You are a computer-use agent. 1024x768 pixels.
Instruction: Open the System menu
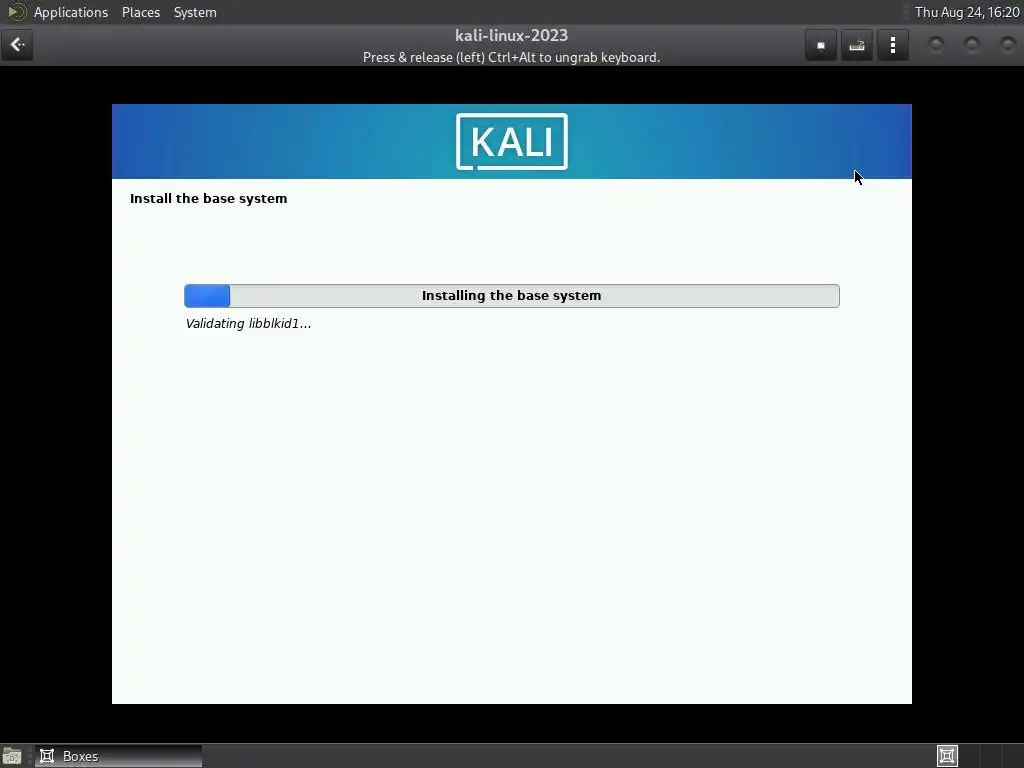(x=195, y=12)
